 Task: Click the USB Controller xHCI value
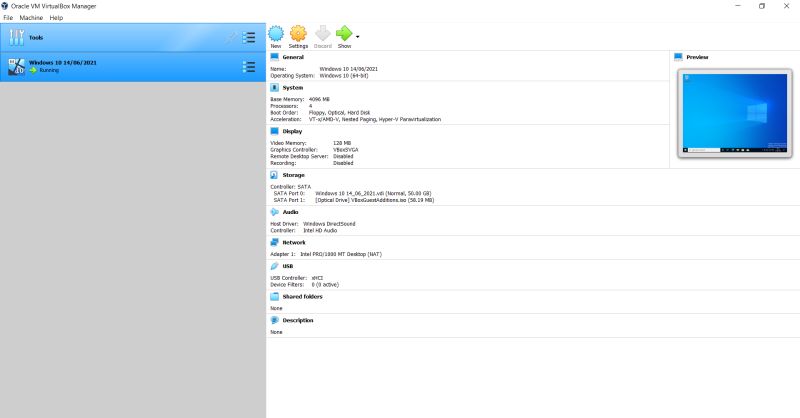317,278
